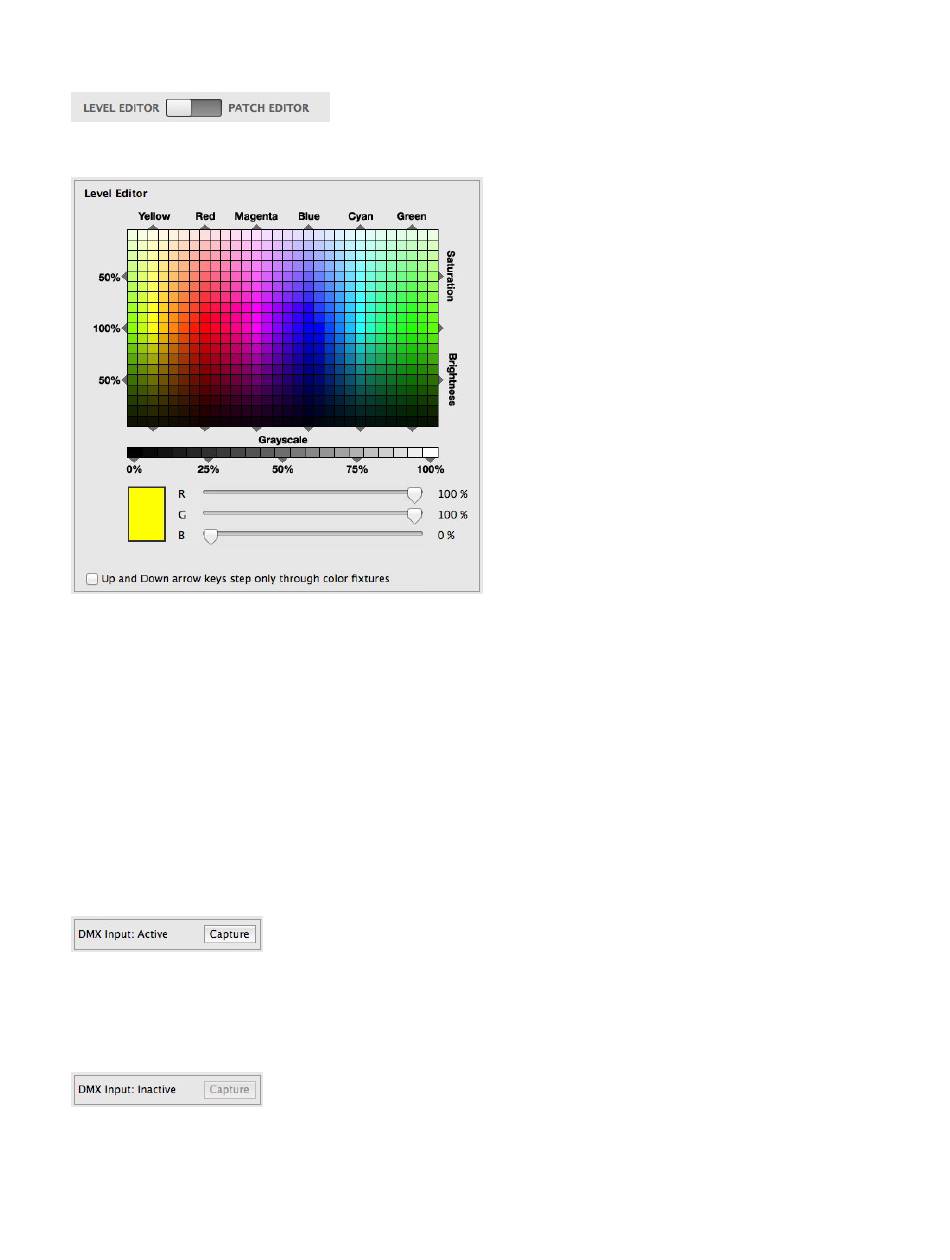The image size is (950, 1260).
Task: Click the G slider thumb
Action: [414, 515]
